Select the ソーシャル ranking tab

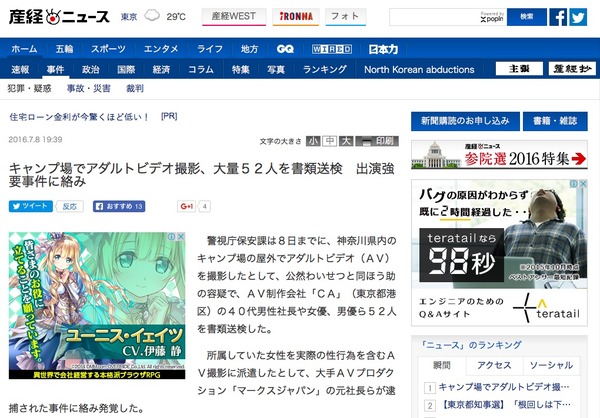click(x=551, y=365)
